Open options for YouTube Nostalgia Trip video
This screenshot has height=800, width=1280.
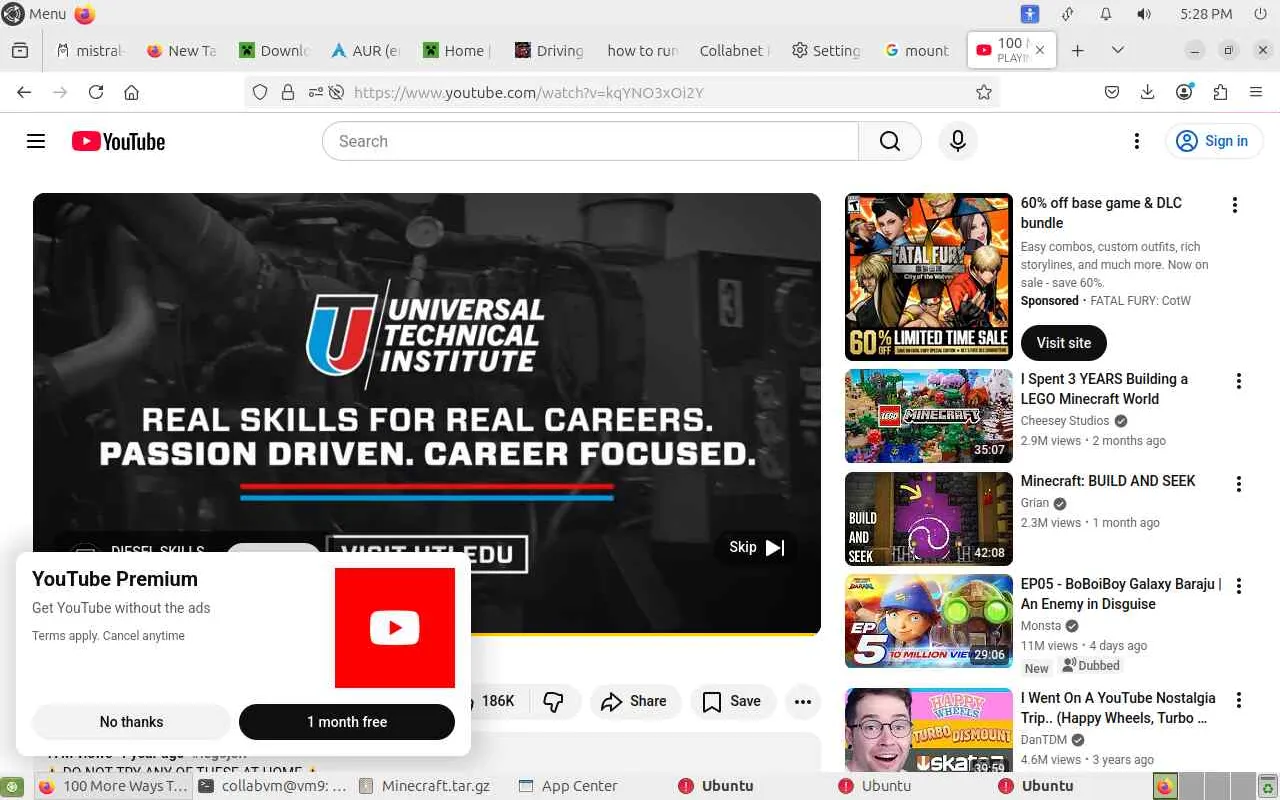[x=1239, y=700]
